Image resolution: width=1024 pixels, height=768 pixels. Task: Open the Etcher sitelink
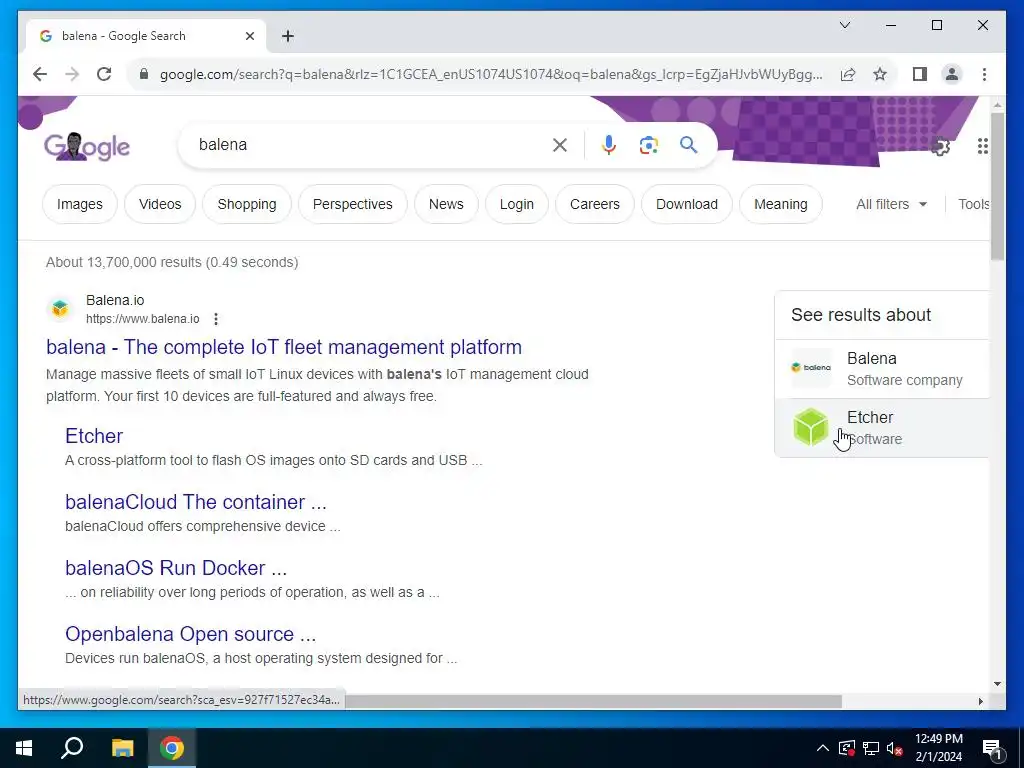tap(94, 436)
